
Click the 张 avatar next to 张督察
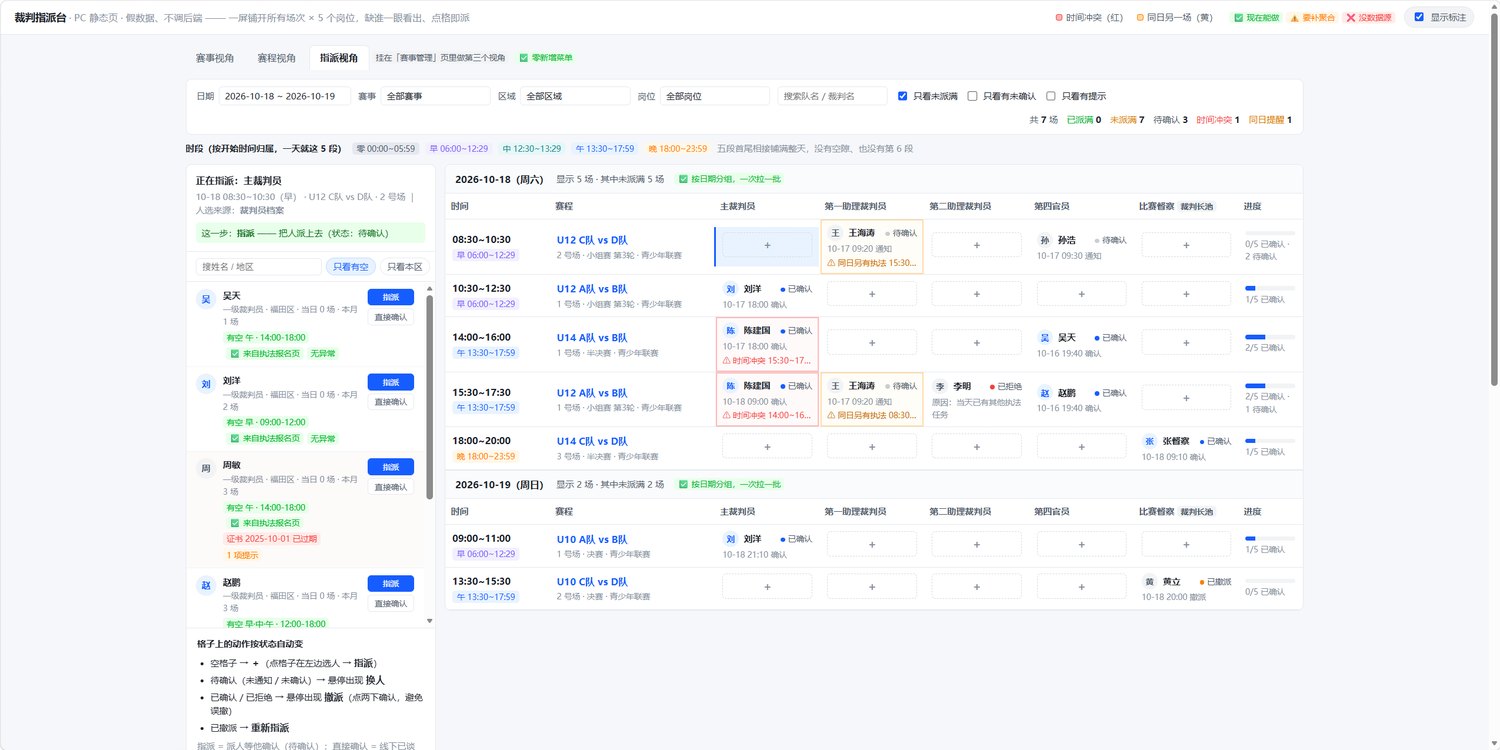point(1150,441)
